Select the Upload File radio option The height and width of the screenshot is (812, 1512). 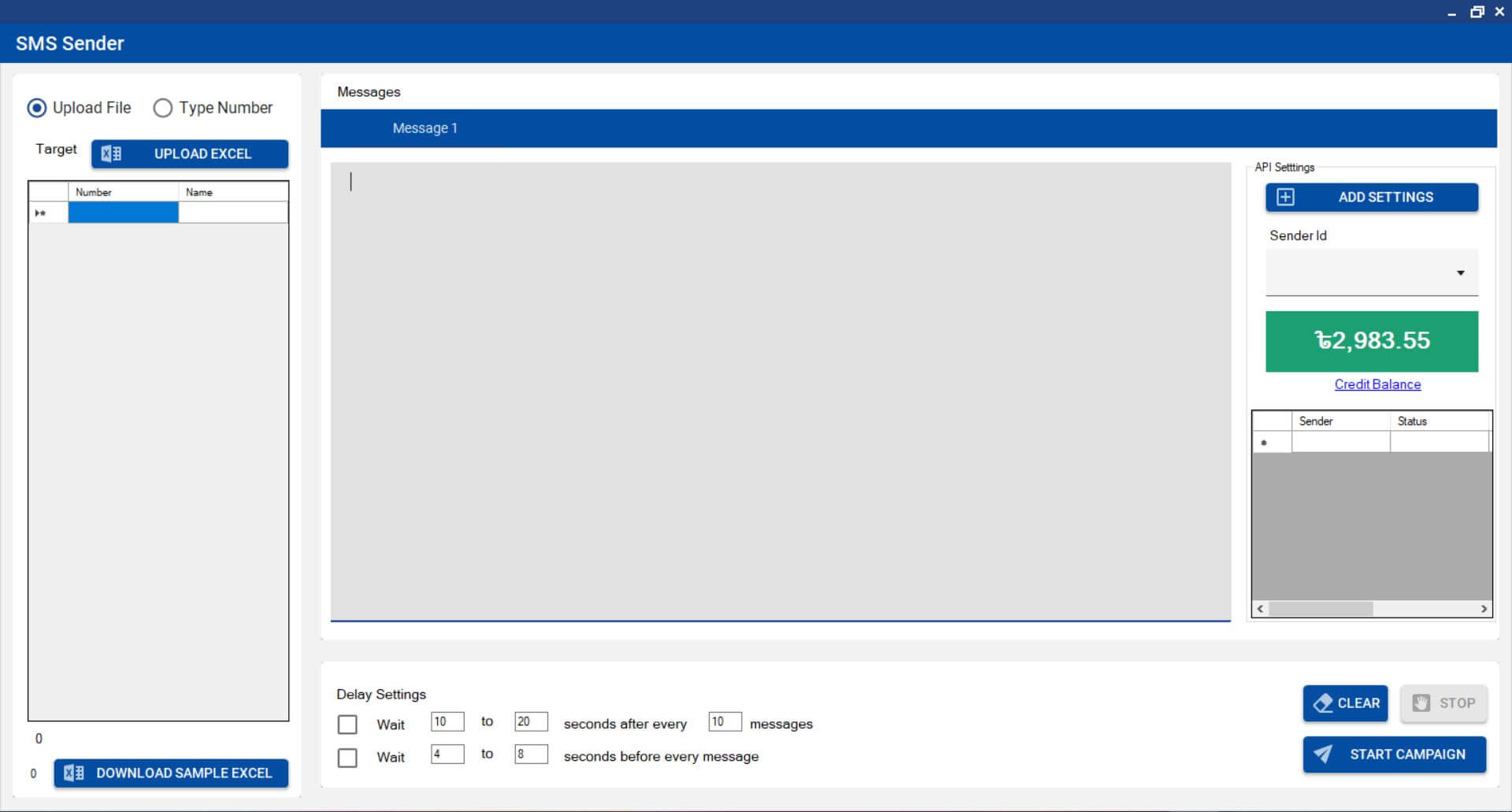coord(37,108)
